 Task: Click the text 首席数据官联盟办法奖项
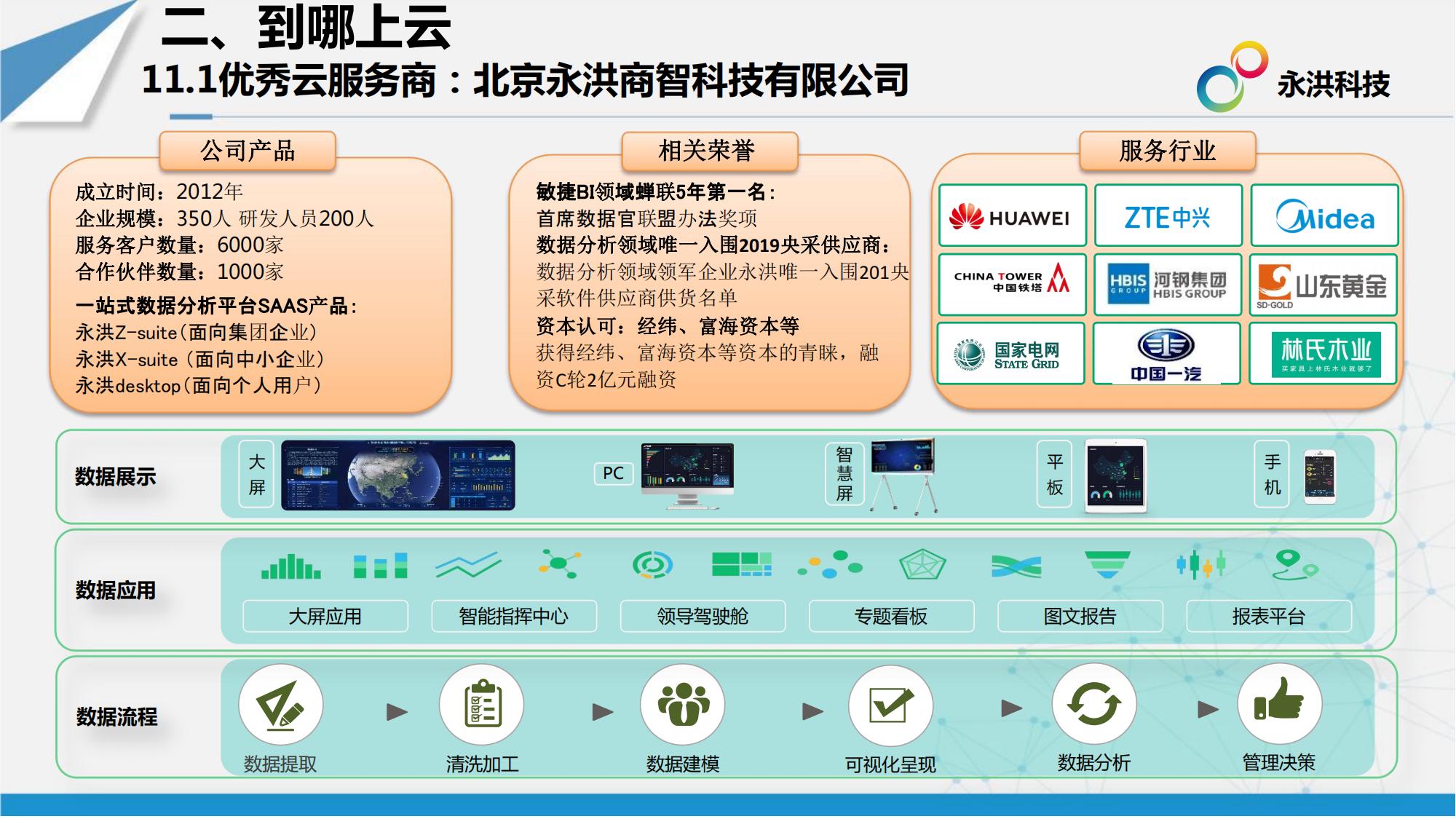click(x=646, y=218)
